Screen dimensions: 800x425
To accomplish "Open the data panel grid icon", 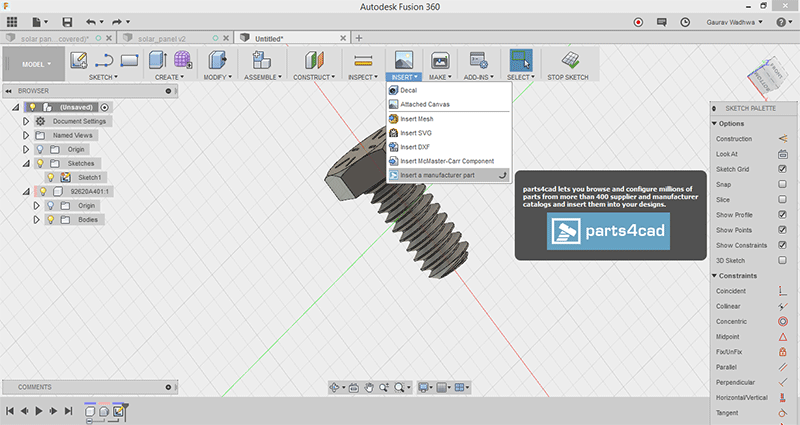I will (12, 22).
